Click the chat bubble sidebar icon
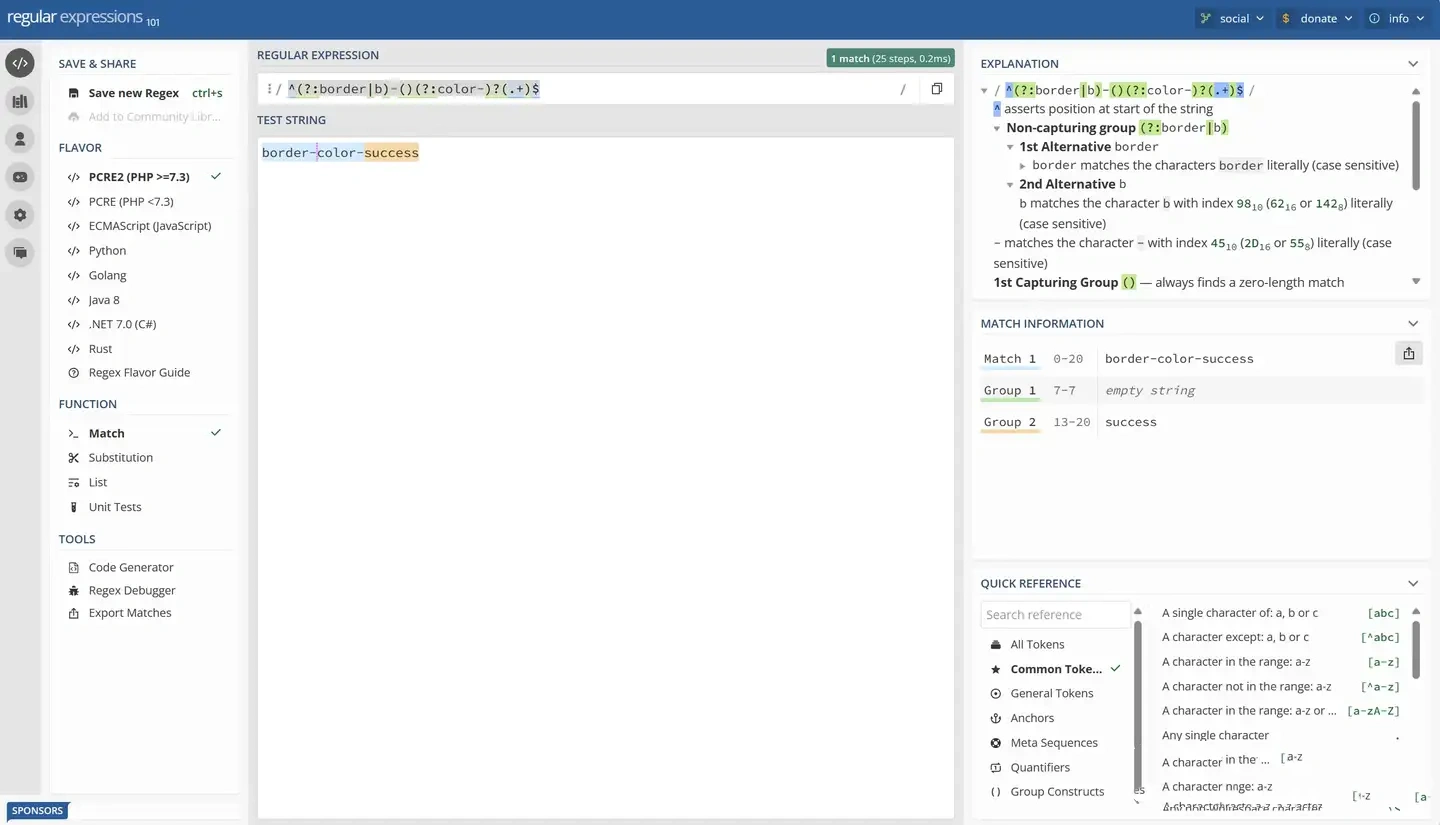Screen dimensions: 1440x825 [x=20, y=253]
